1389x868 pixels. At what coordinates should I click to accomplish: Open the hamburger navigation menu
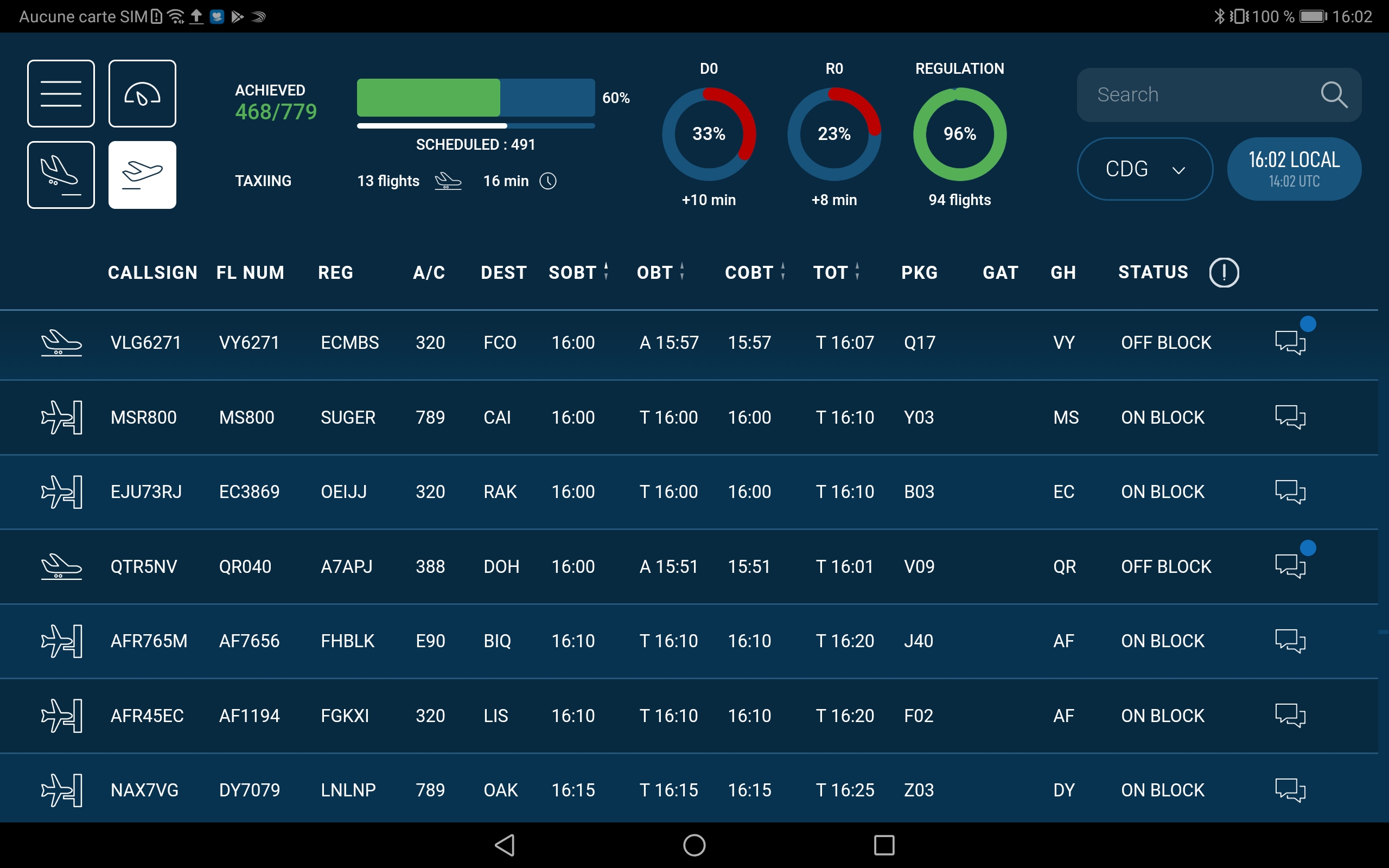(60, 93)
